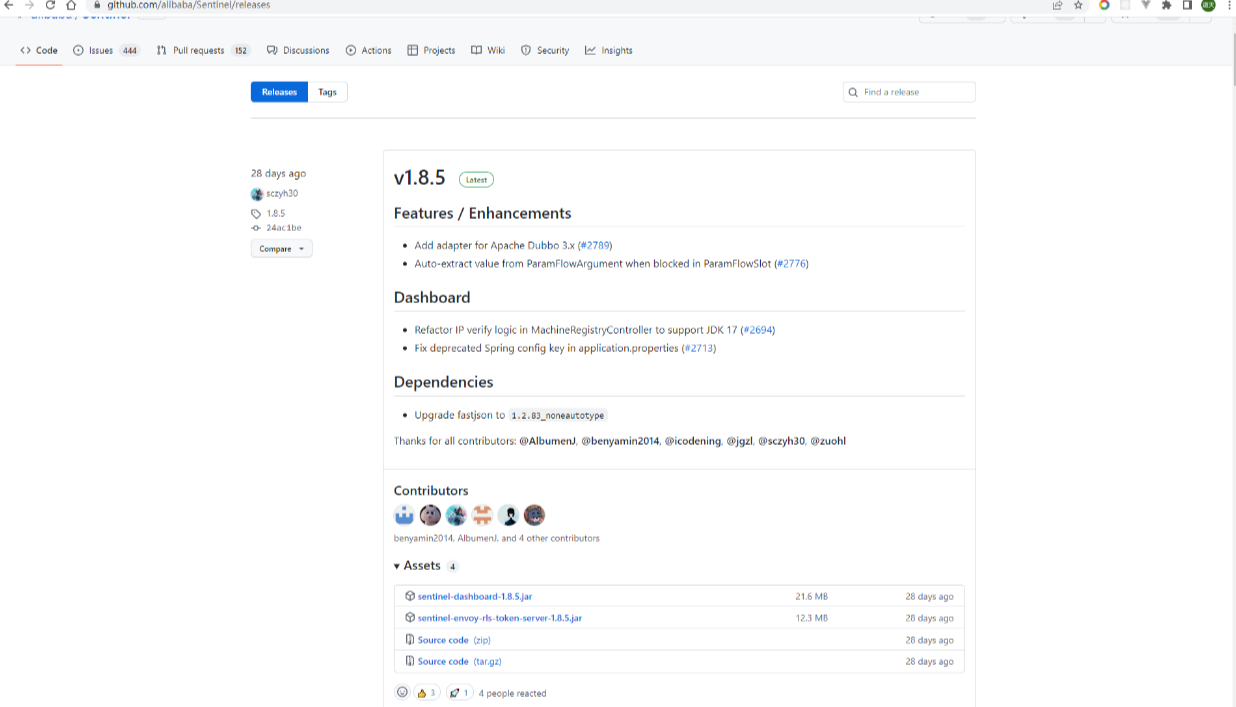Open the @benyamin2014 contributor mention
The width and height of the screenshot is (1236, 707).
(621, 441)
